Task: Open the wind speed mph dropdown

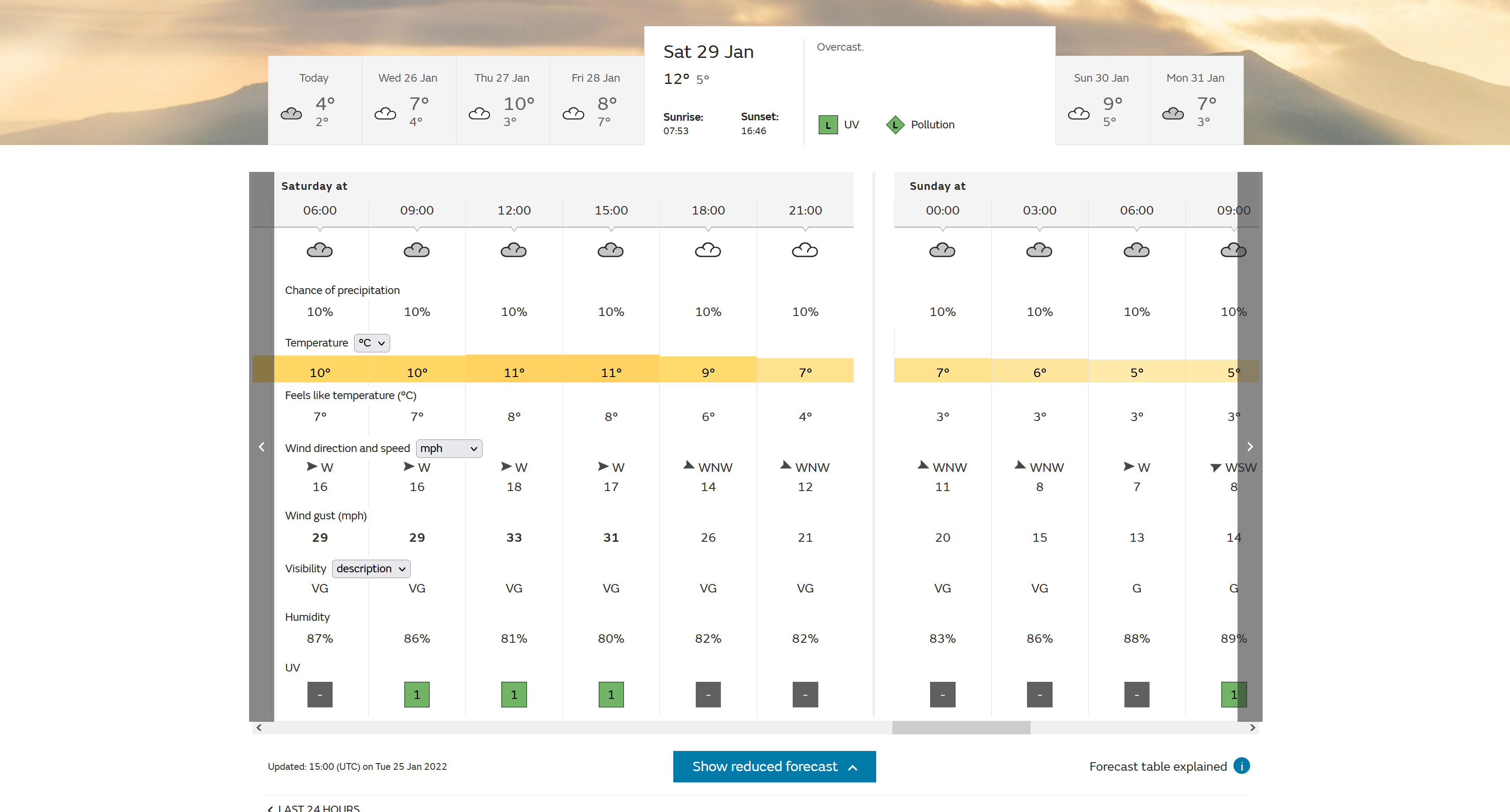Action: tap(448, 448)
